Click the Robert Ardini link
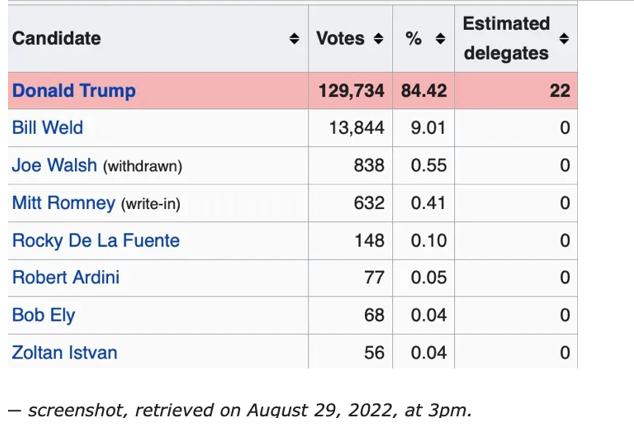This screenshot has height=434, width=634. click(65, 277)
